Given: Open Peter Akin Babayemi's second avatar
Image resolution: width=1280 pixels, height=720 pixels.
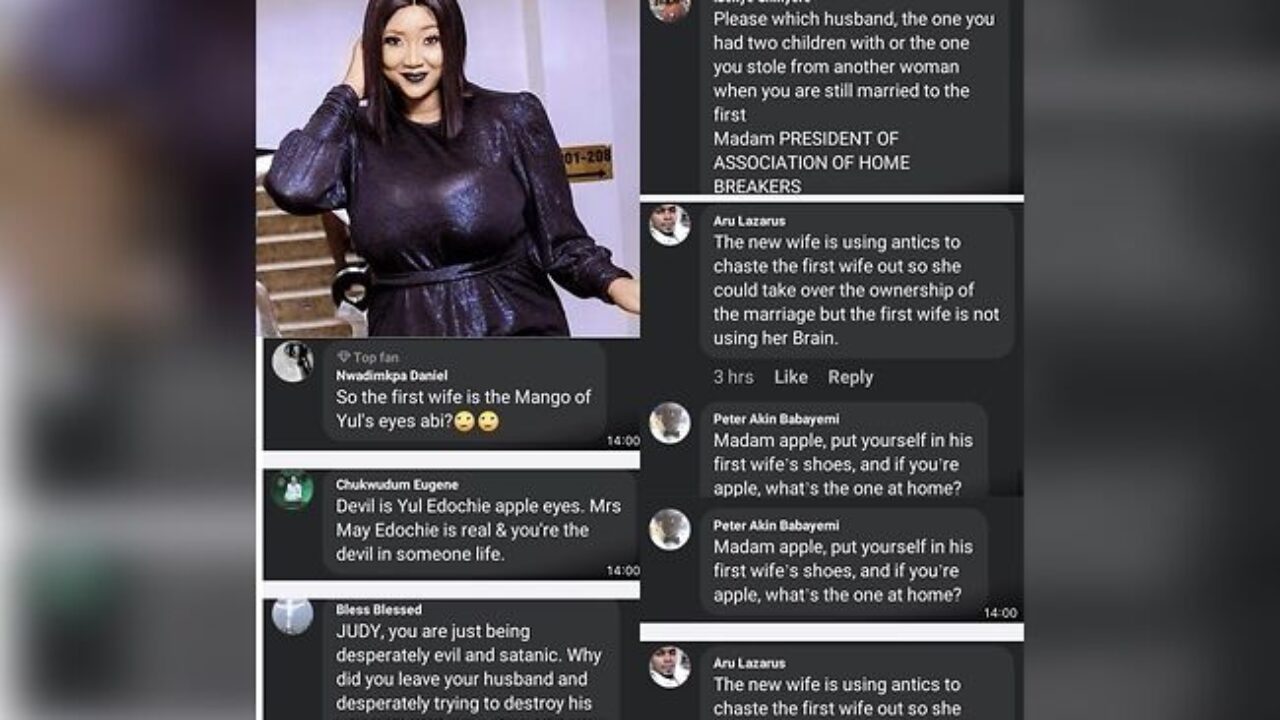Looking at the screenshot, I should point(669,529).
